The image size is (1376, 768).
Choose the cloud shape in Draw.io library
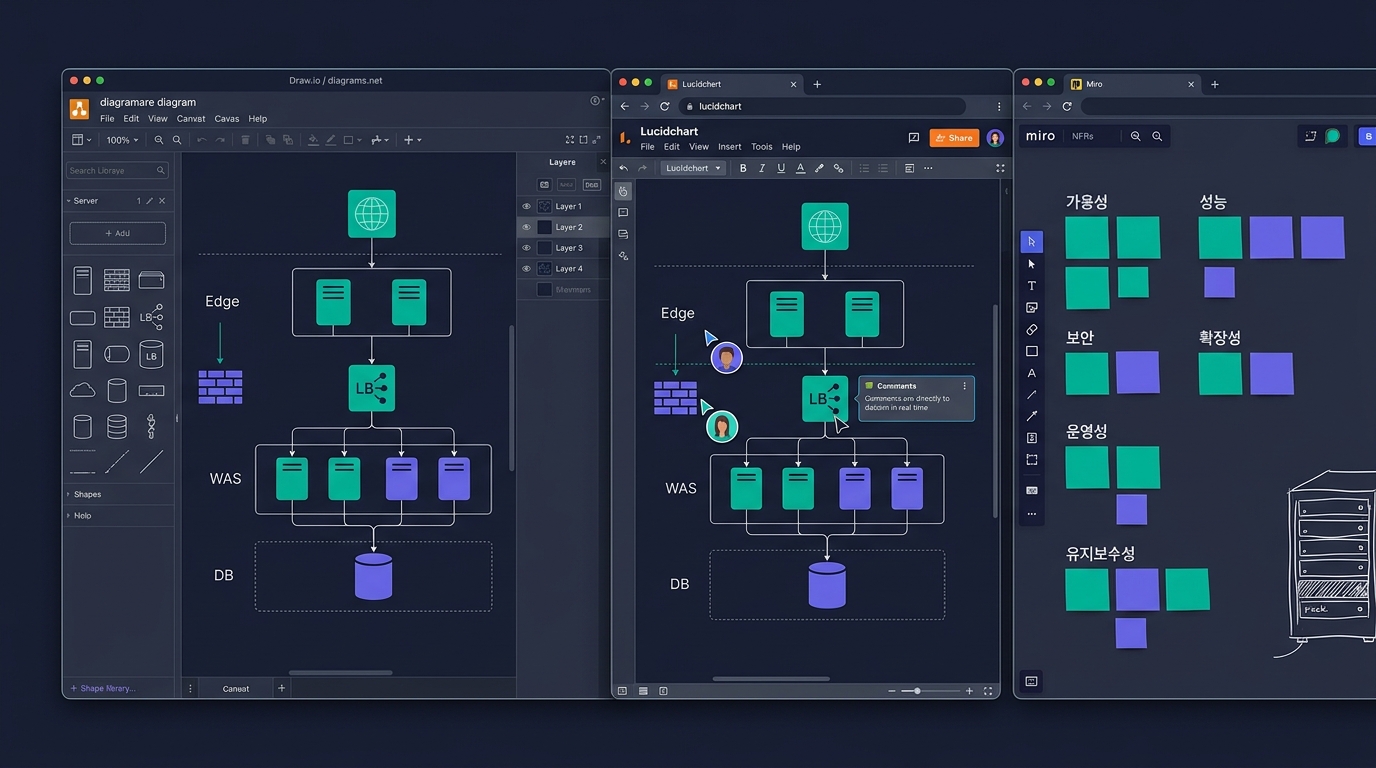[82, 390]
